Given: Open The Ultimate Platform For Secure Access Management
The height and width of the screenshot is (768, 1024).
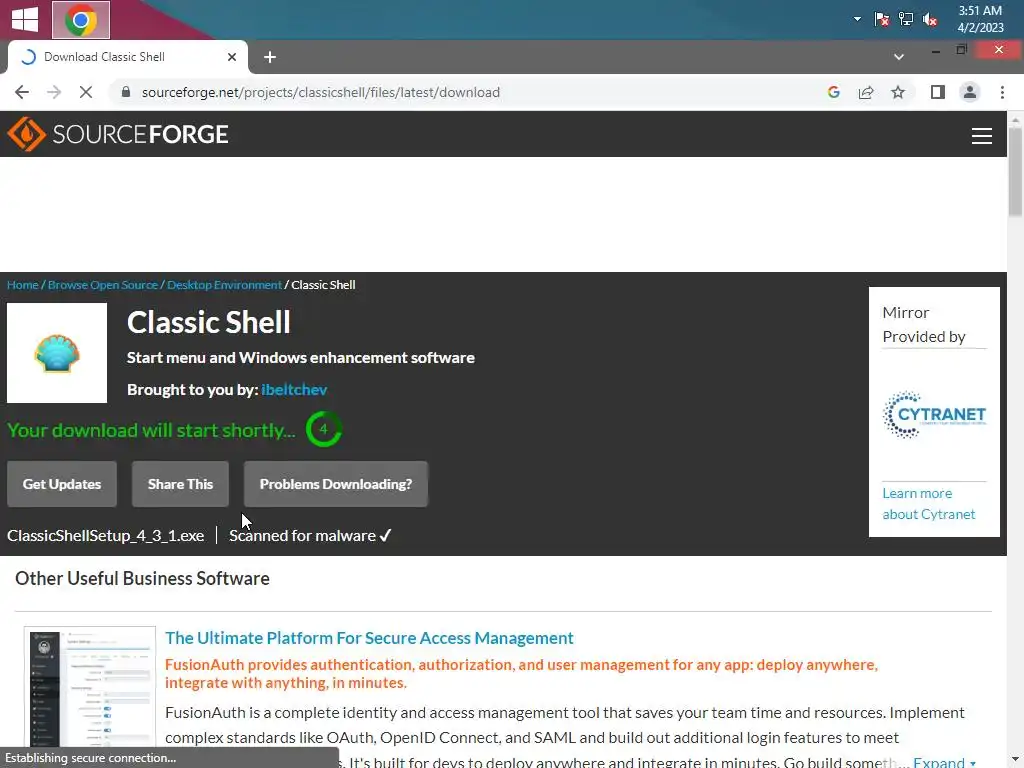Looking at the screenshot, I should 369,638.
